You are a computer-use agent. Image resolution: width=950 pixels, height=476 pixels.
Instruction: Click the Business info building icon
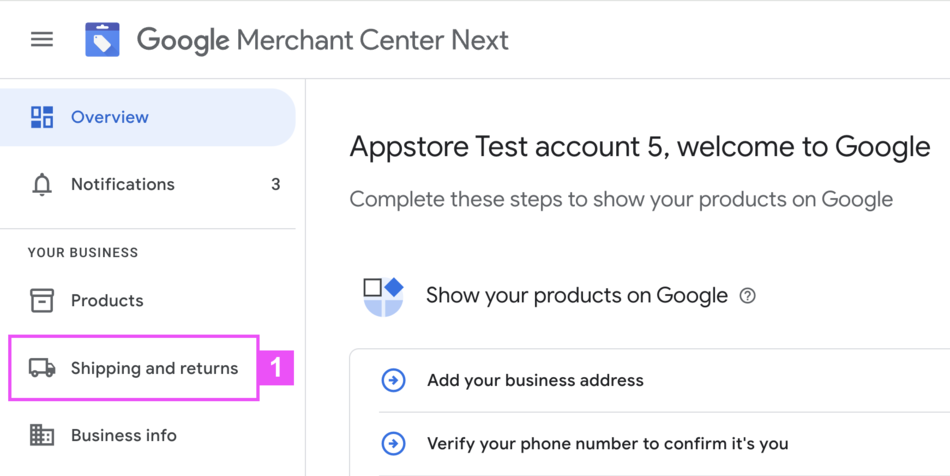tap(42, 435)
